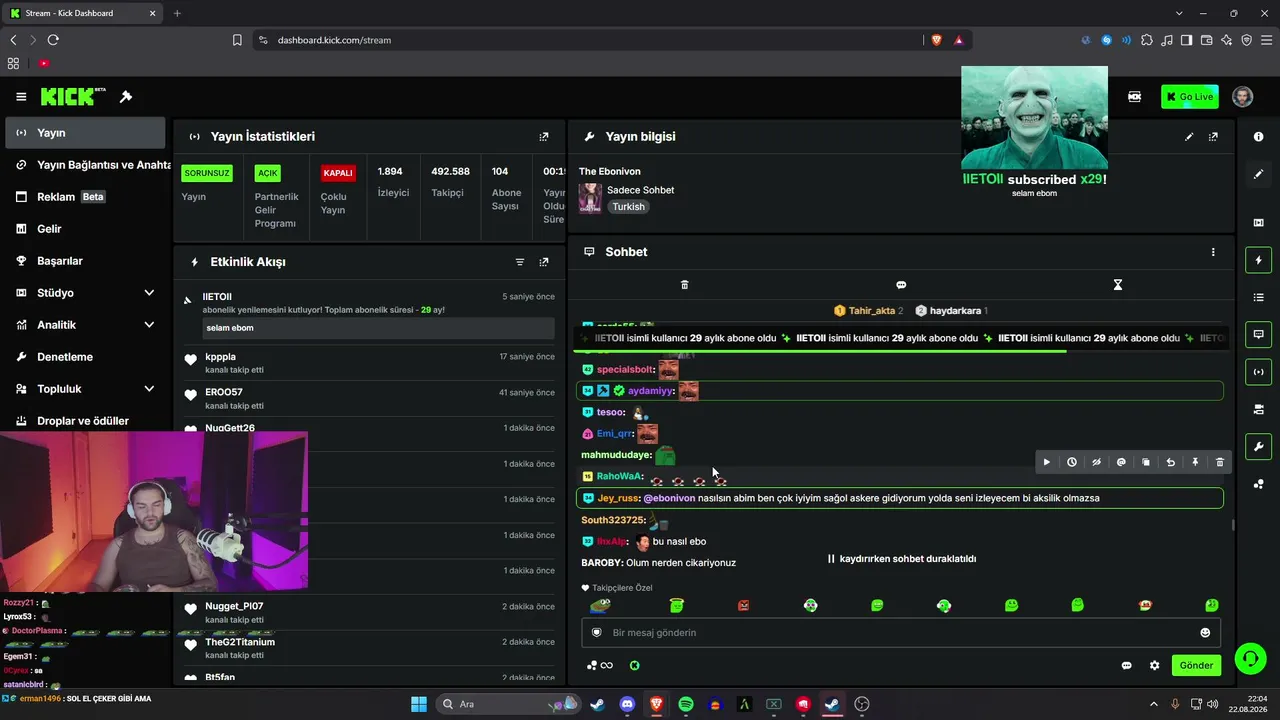Click the speech bubble icon beside chat settings
1280x720 pixels.
click(x=1127, y=666)
